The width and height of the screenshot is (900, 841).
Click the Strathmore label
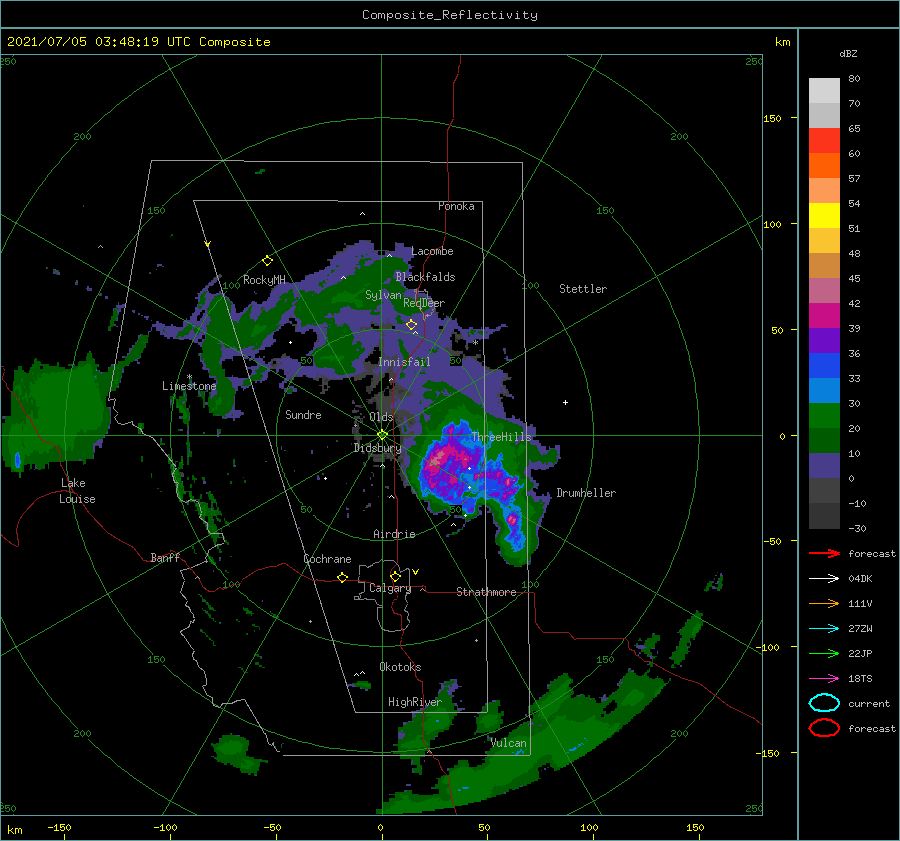pyautogui.click(x=486, y=592)
